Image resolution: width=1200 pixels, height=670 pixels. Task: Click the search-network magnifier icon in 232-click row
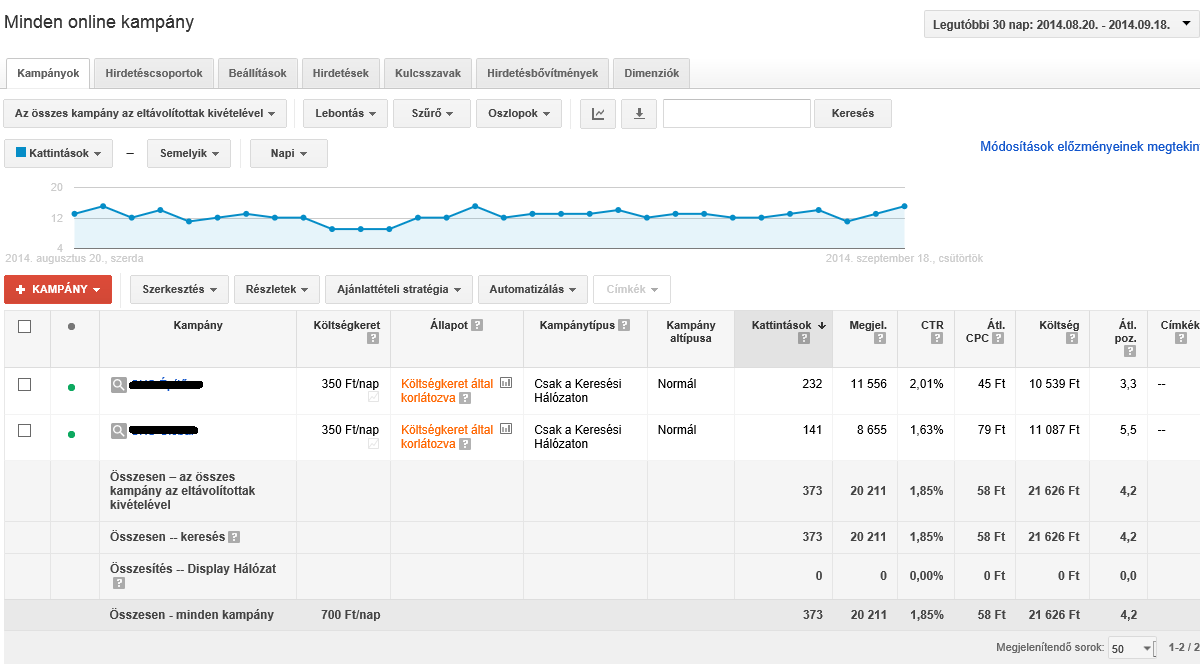tap(119, 384)
